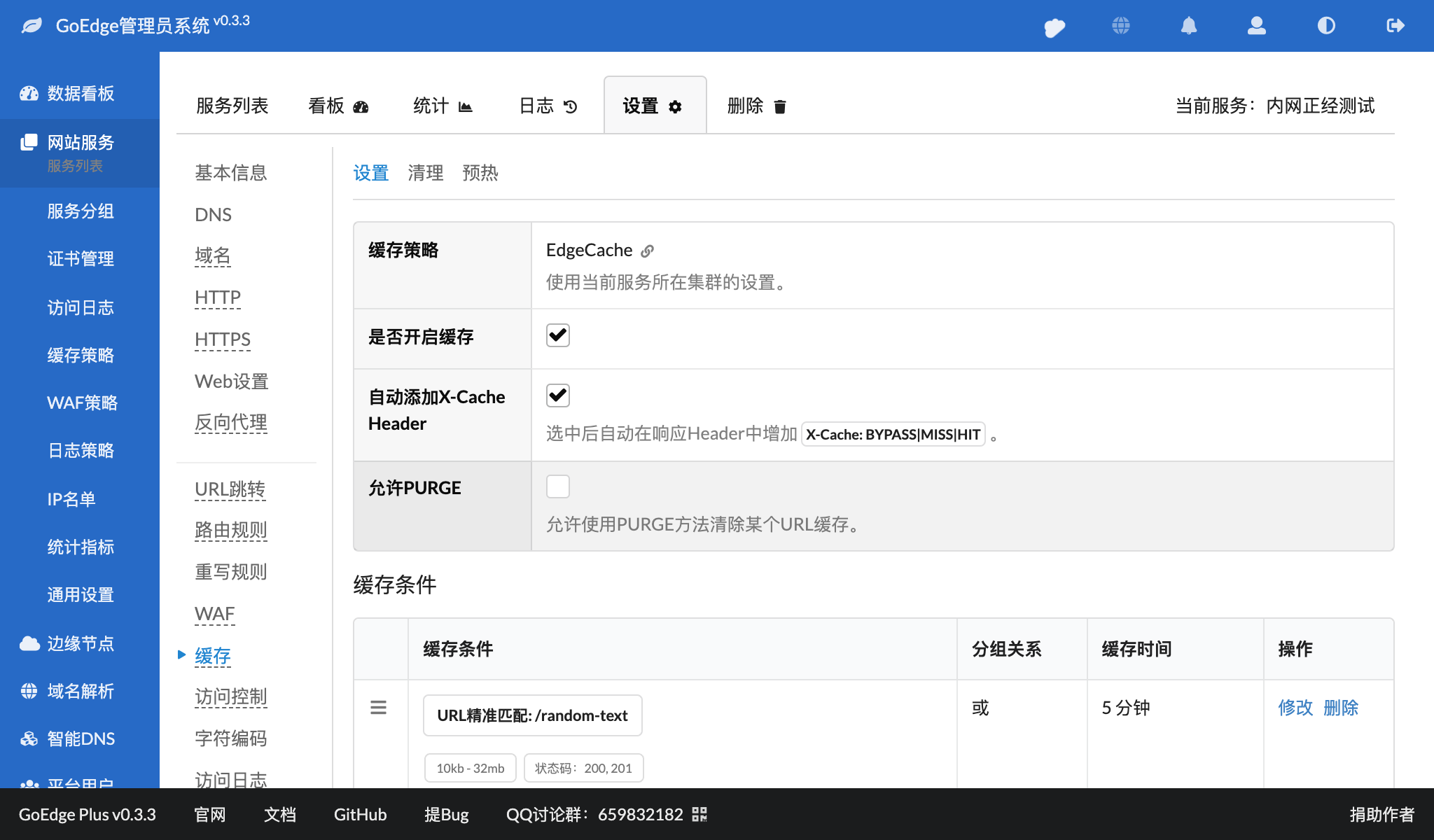Open 路由规则 menu item
This screenshot has width=1434, height=840.
pyautogui.click(x=231, y=530)
